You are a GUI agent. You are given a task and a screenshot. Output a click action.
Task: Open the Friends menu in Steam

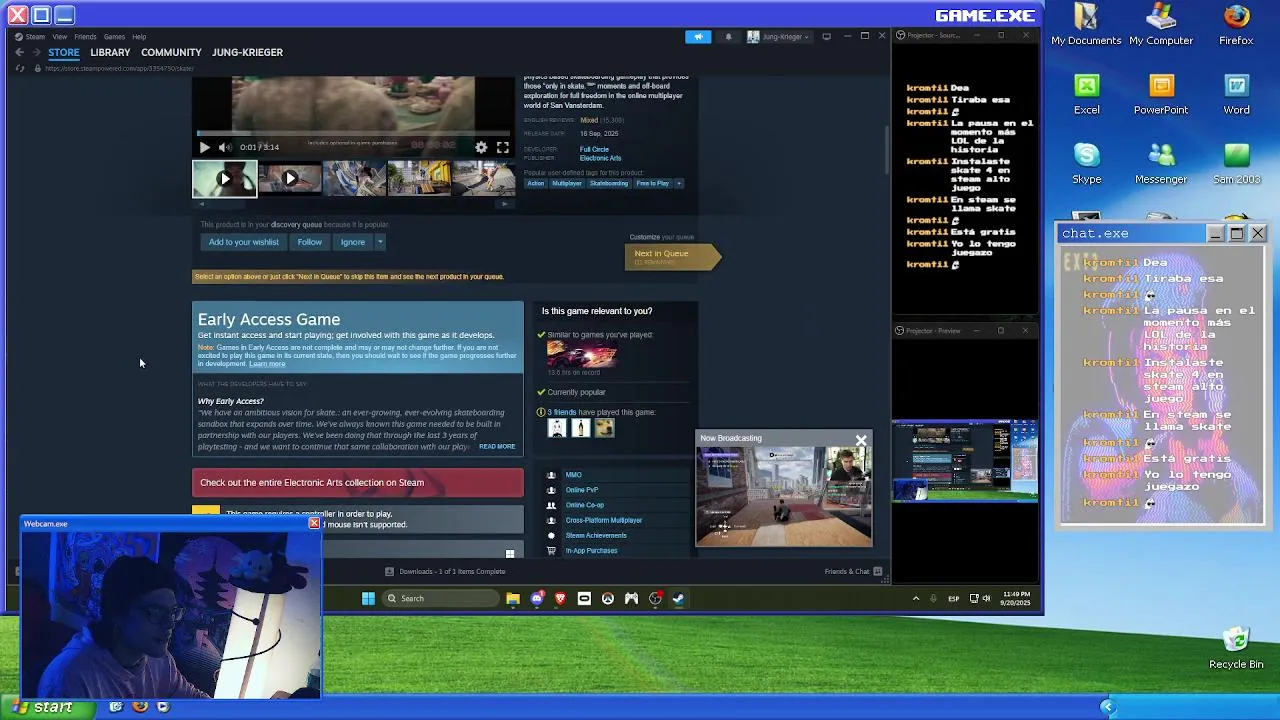(x=85, y=37)
